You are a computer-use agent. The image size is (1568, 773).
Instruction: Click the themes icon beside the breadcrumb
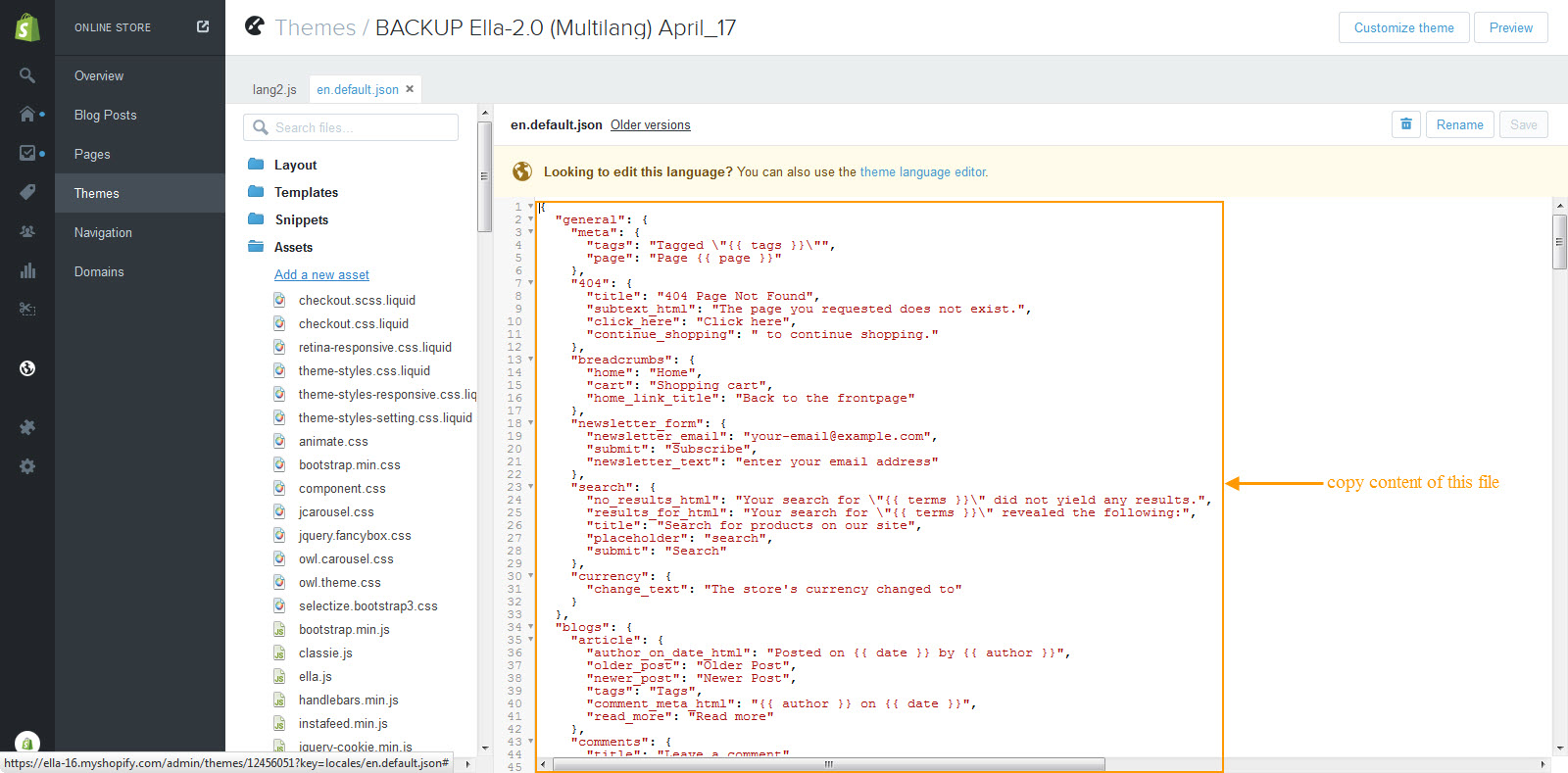255,25
